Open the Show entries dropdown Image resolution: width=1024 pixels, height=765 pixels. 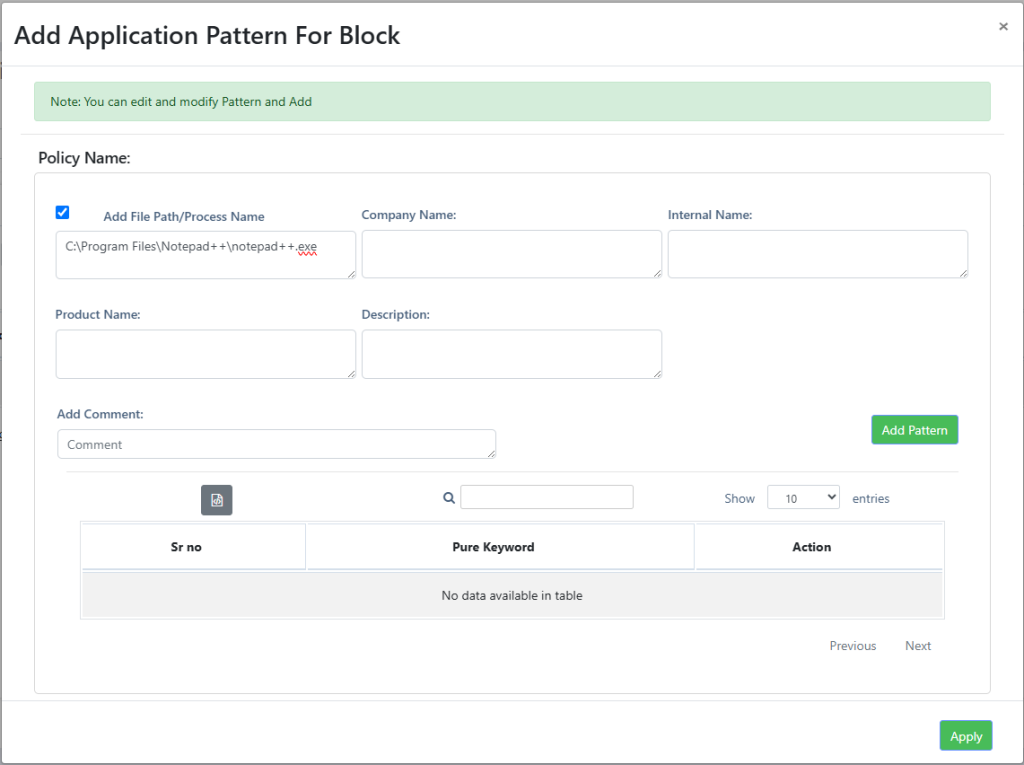(802, 498)
